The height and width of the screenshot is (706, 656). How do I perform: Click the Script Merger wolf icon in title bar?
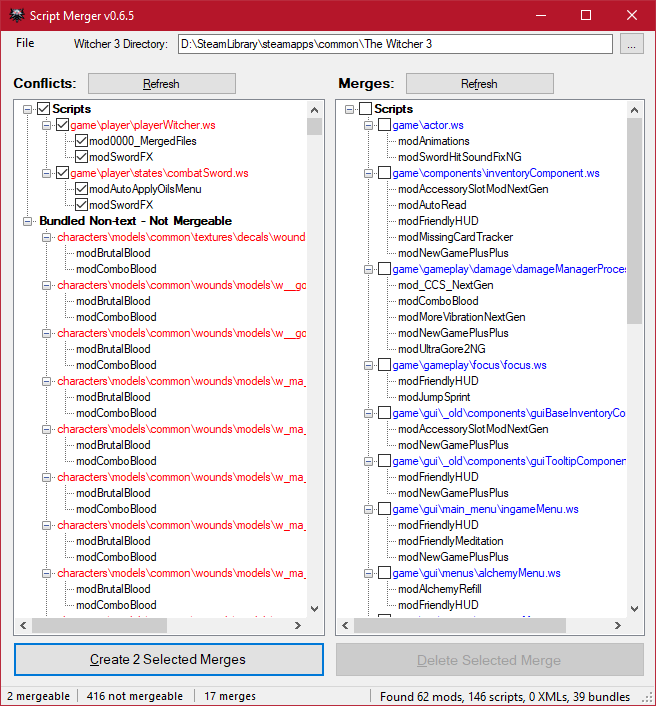pos(17,15)
